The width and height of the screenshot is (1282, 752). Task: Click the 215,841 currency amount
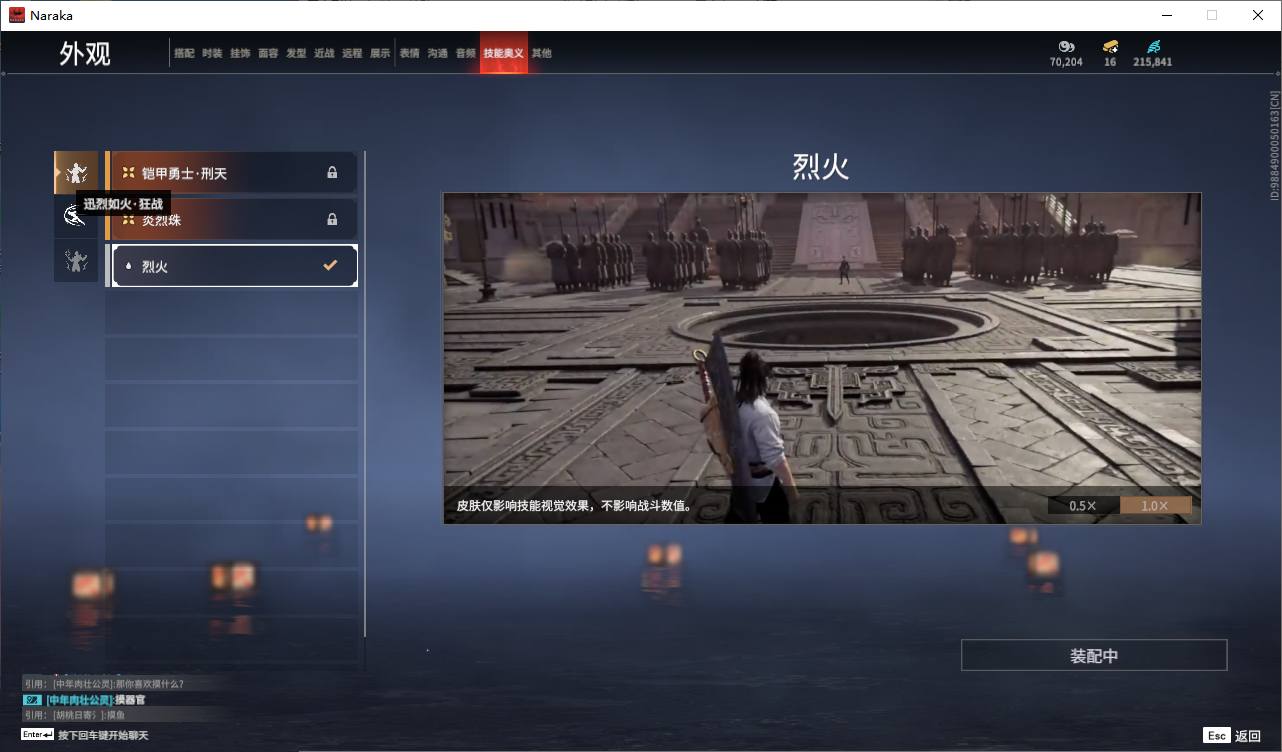point(1153,62)
